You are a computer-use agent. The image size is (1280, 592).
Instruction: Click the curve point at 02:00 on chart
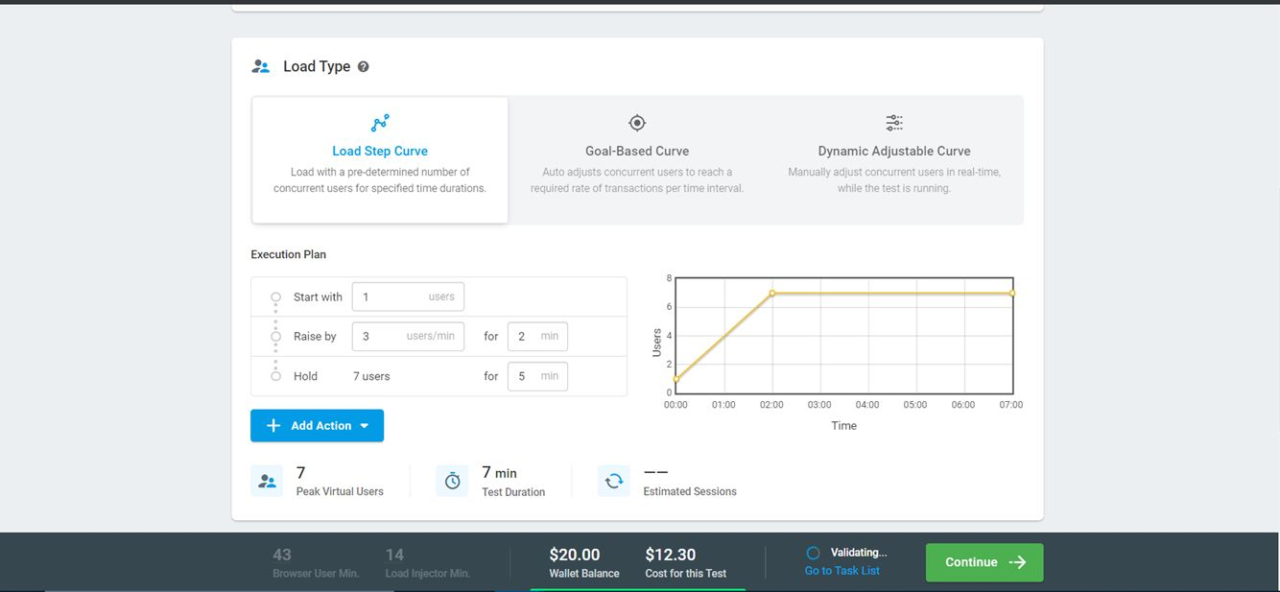(772, 293)
